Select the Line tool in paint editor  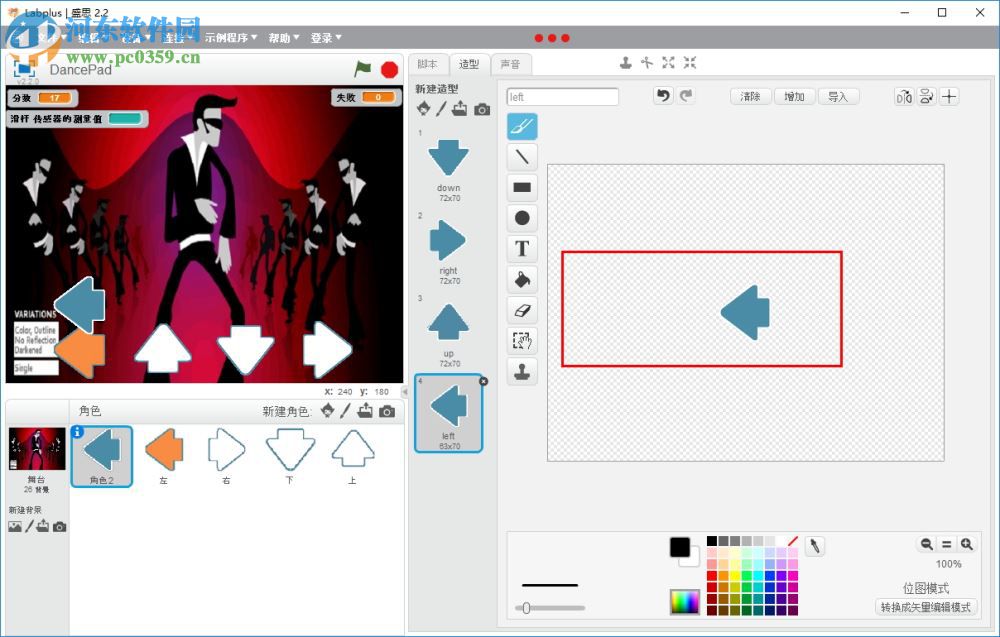pos(522,157)
